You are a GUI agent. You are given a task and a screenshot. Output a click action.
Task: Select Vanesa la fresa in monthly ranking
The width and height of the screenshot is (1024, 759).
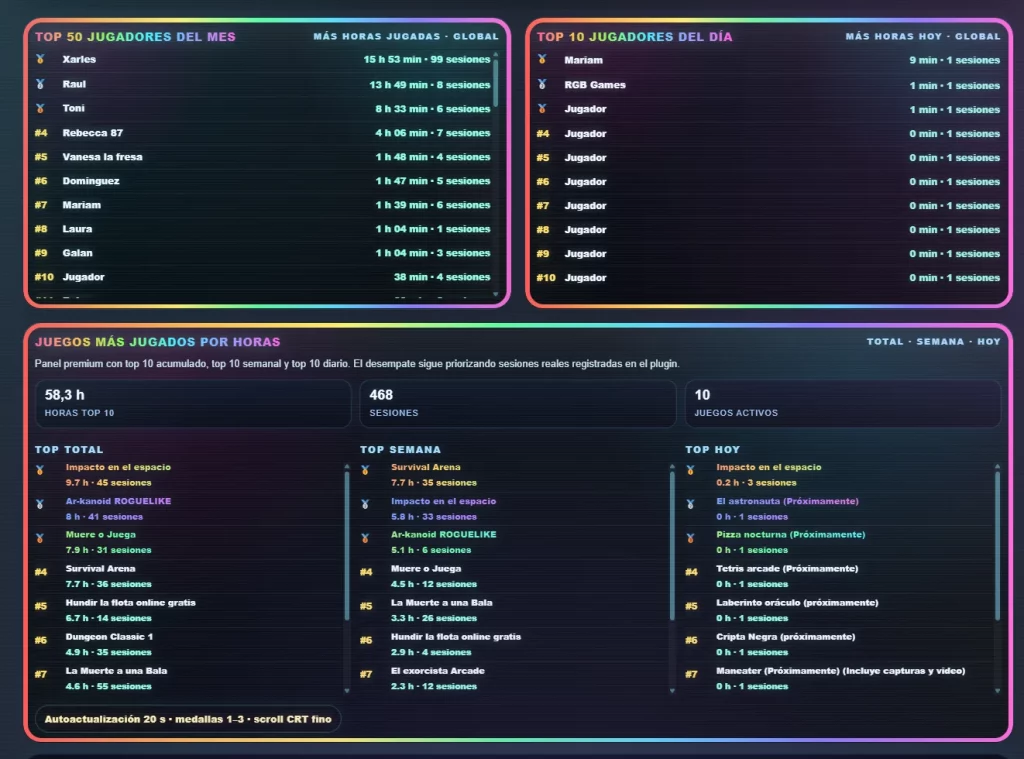(102, 157)
